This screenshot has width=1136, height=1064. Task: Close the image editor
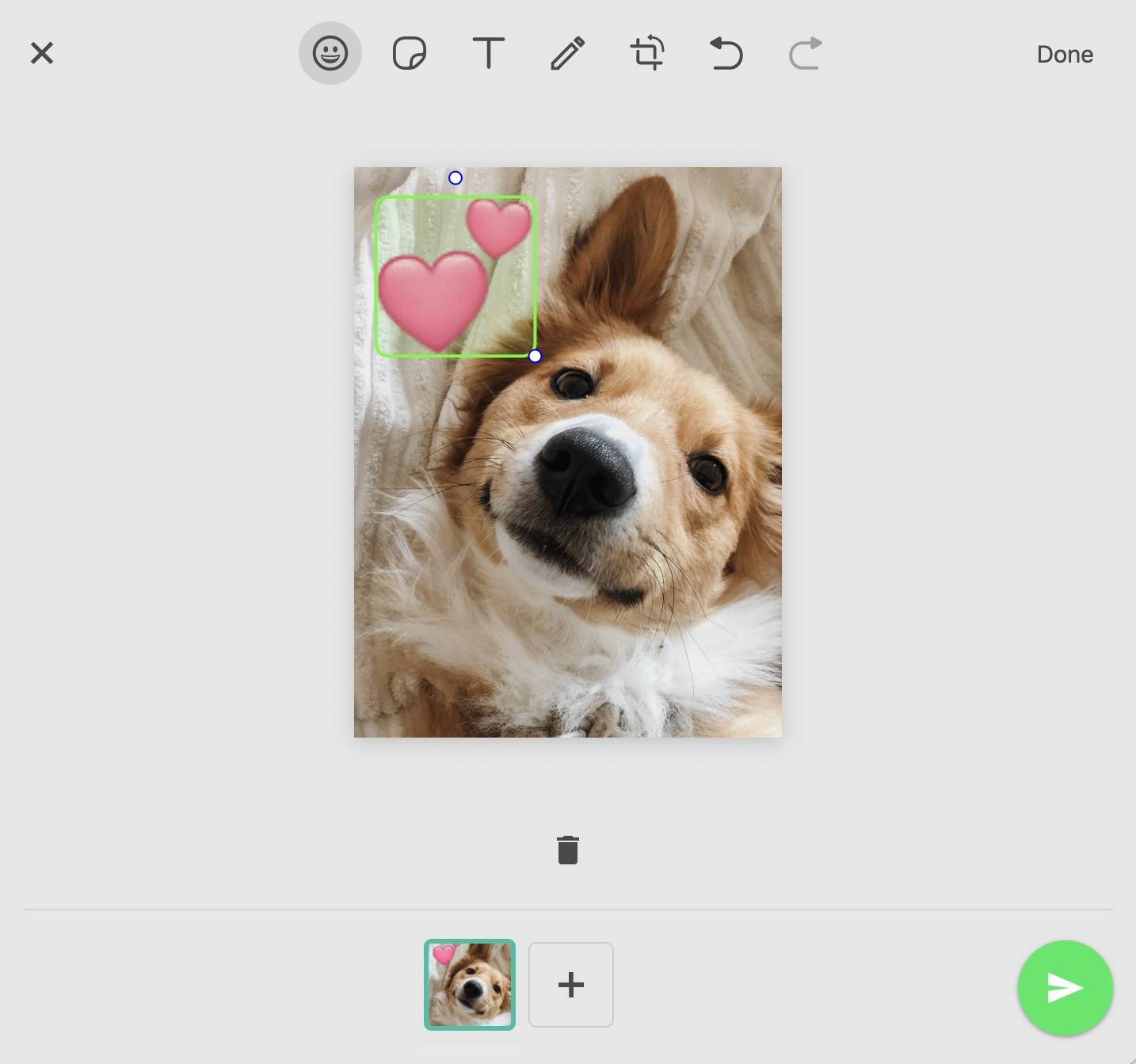[x=41, y=53]
